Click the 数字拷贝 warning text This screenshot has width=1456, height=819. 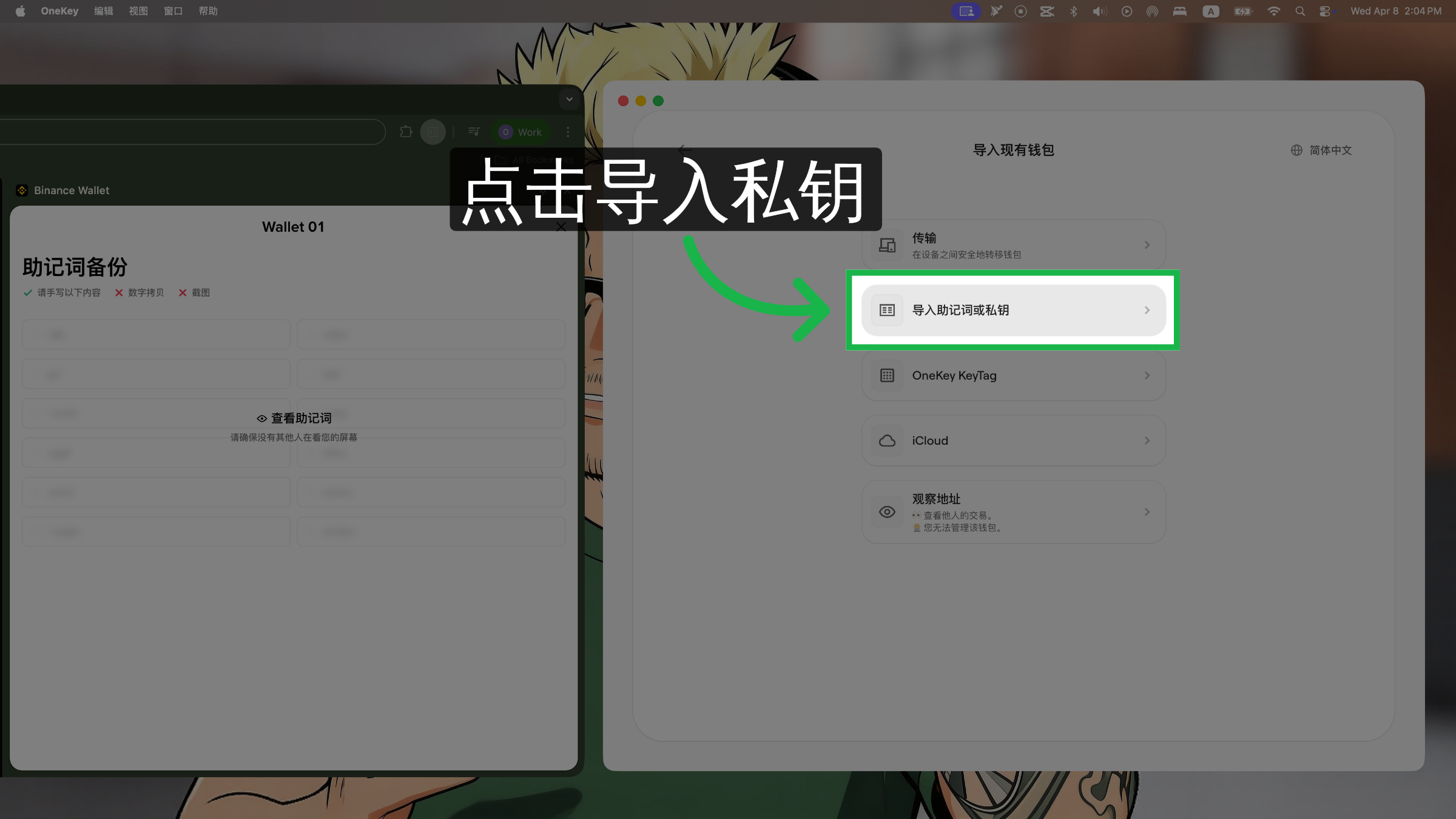point(146,292)
